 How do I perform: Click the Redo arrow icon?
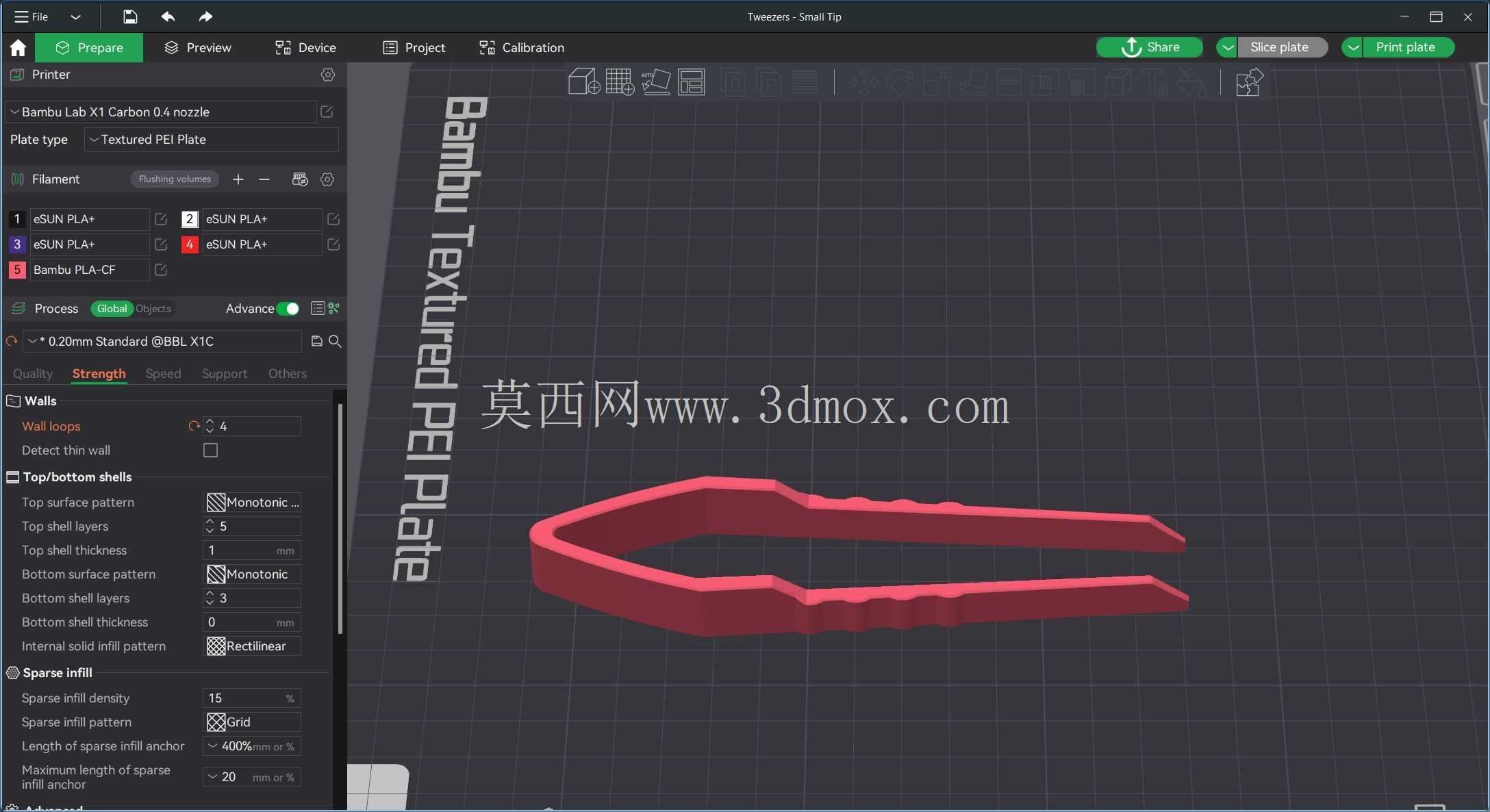[x=205, y=16]
